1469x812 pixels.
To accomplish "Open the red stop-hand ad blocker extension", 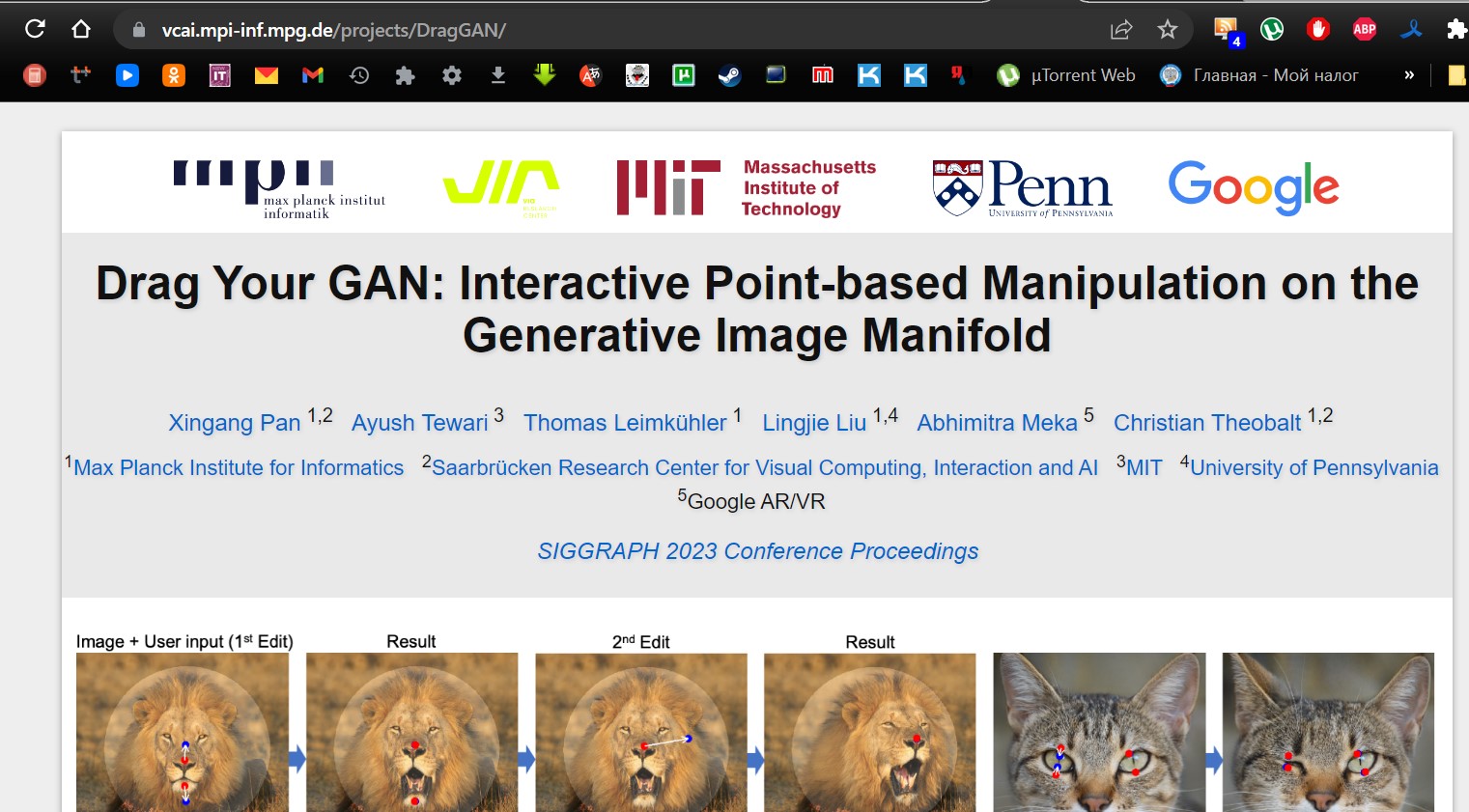I will [1318, 29].
